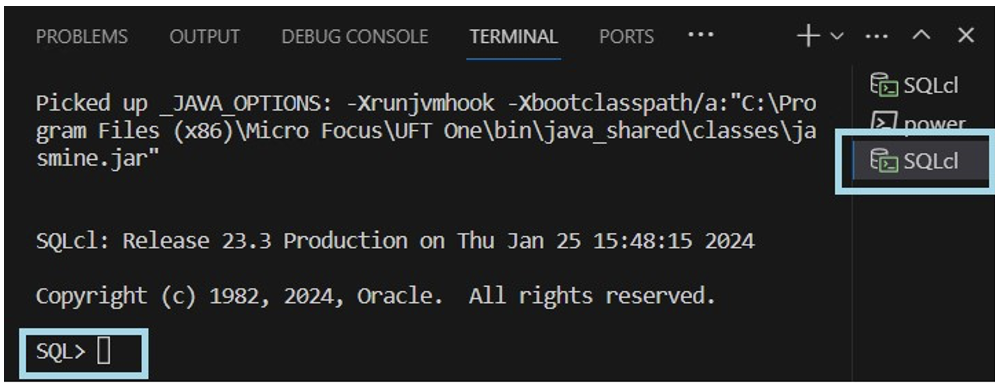The image size is (1000, 390).
Task: Select the first SQLcl terminal in the list
Action: pyautogui.click(x=915, y=85)
